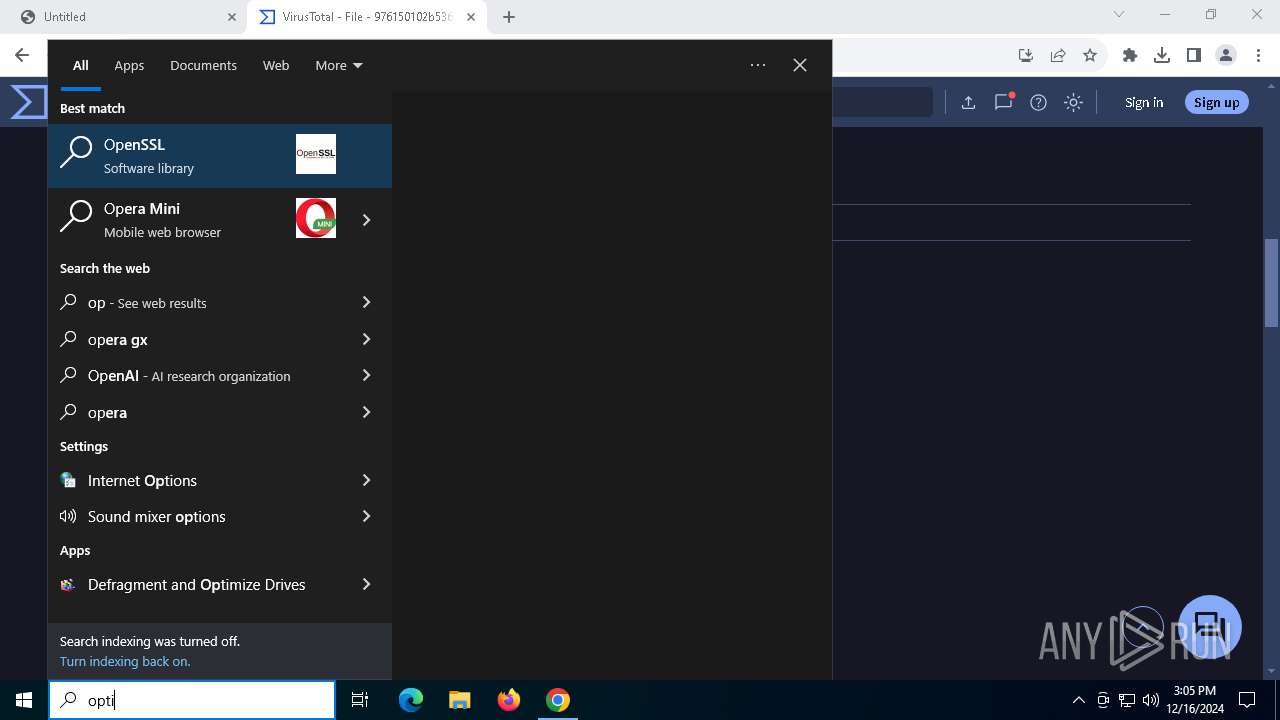
Task: Expand the Defragment and Optimize Drives arrow
Action: 366,584
